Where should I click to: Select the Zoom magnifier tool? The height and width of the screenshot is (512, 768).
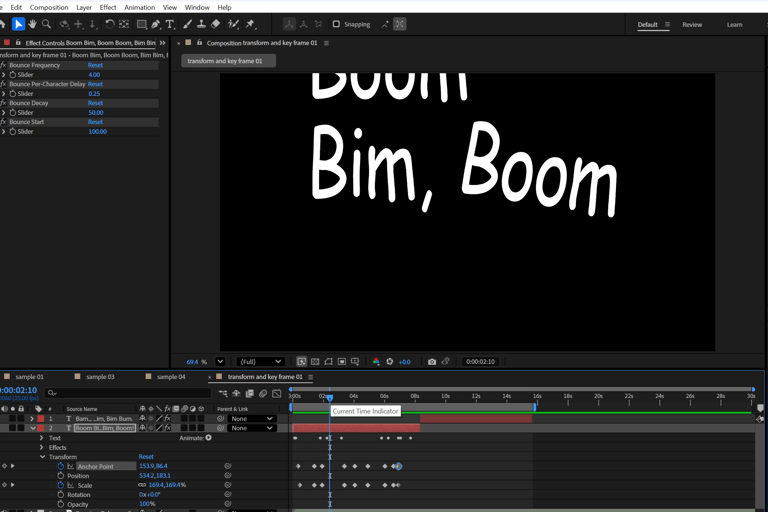click(46, 24)
